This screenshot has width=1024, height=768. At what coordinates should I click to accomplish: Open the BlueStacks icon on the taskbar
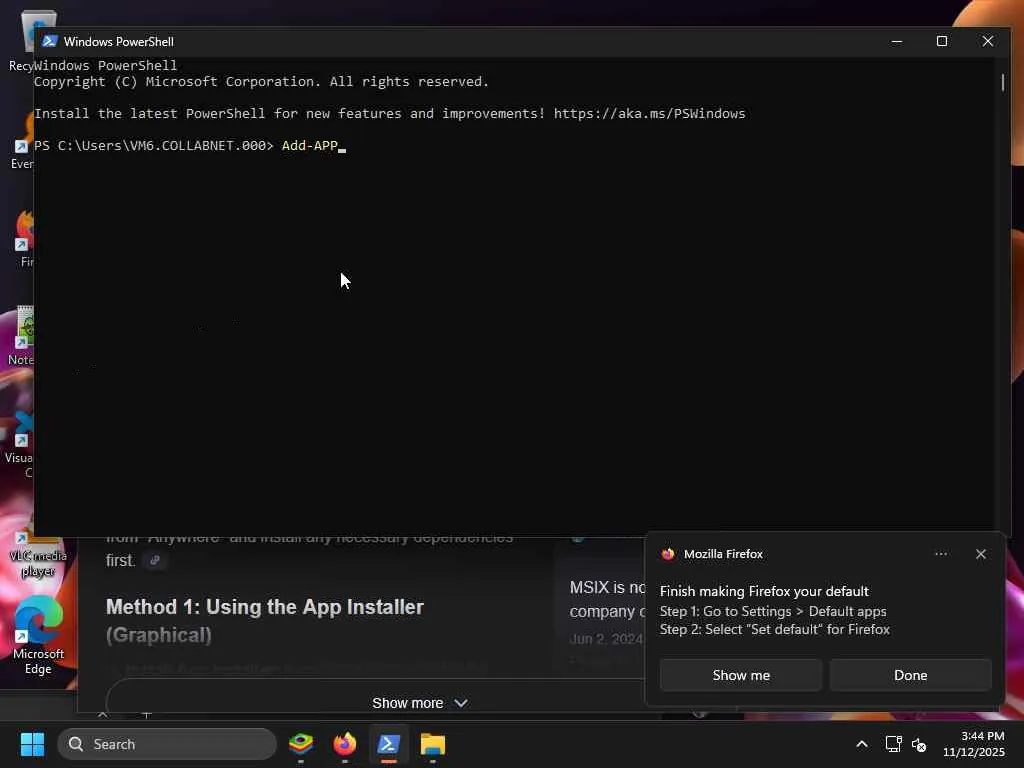[301, 744]
